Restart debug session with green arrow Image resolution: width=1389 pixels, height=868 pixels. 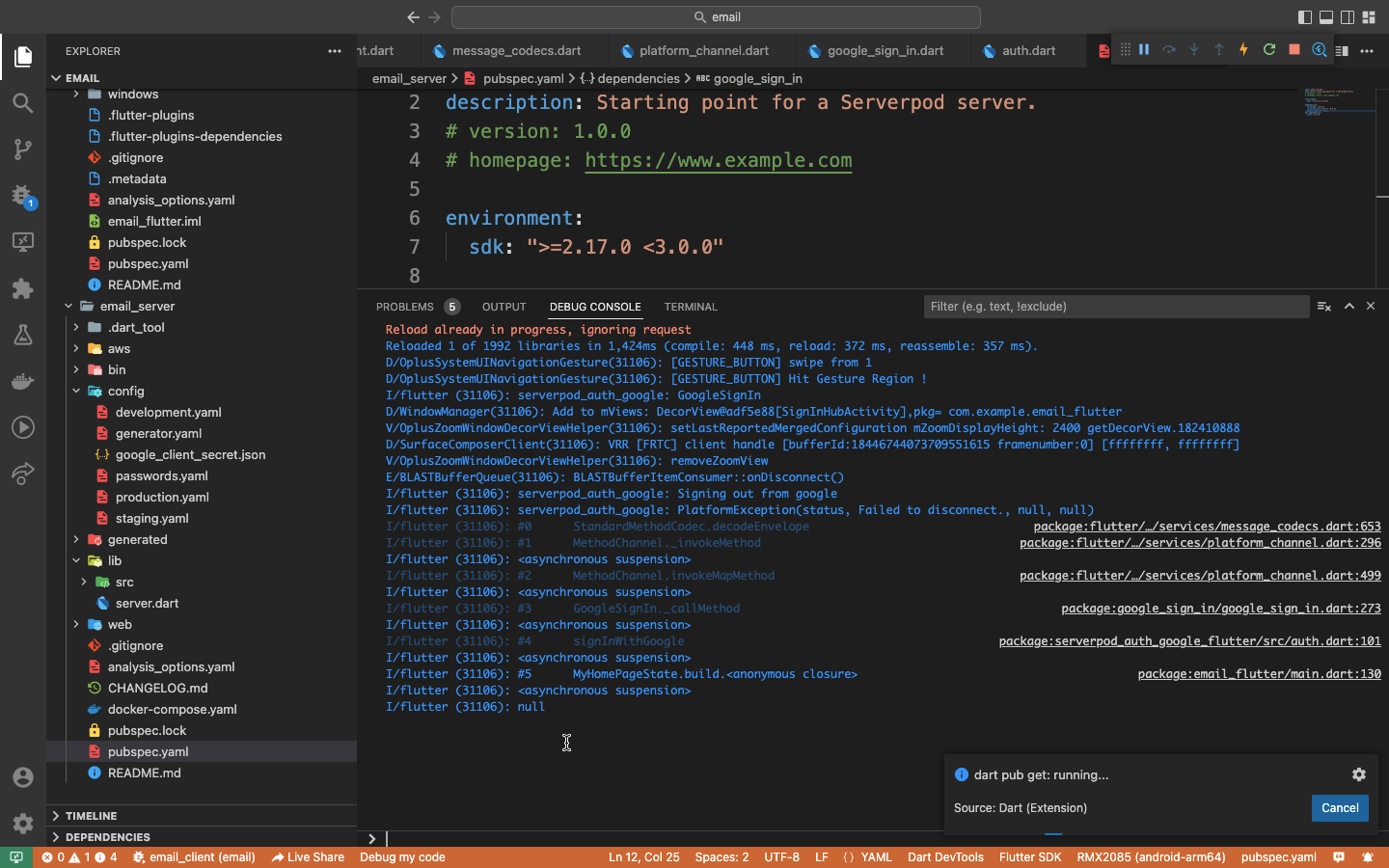[1269, 49]
